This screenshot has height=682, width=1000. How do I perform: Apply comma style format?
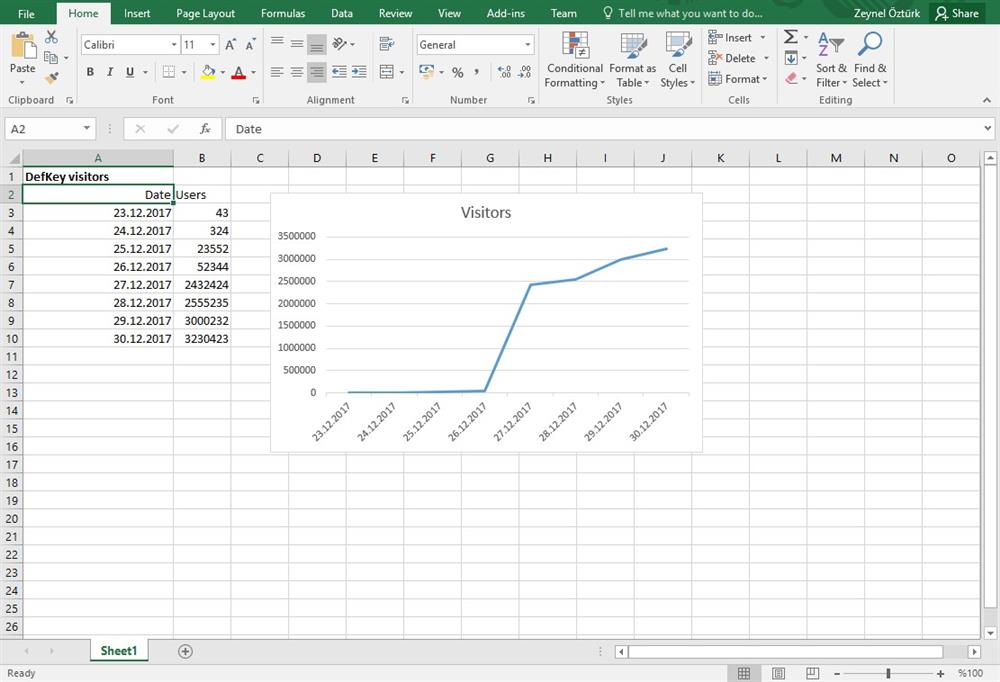(x=476, y=72)
